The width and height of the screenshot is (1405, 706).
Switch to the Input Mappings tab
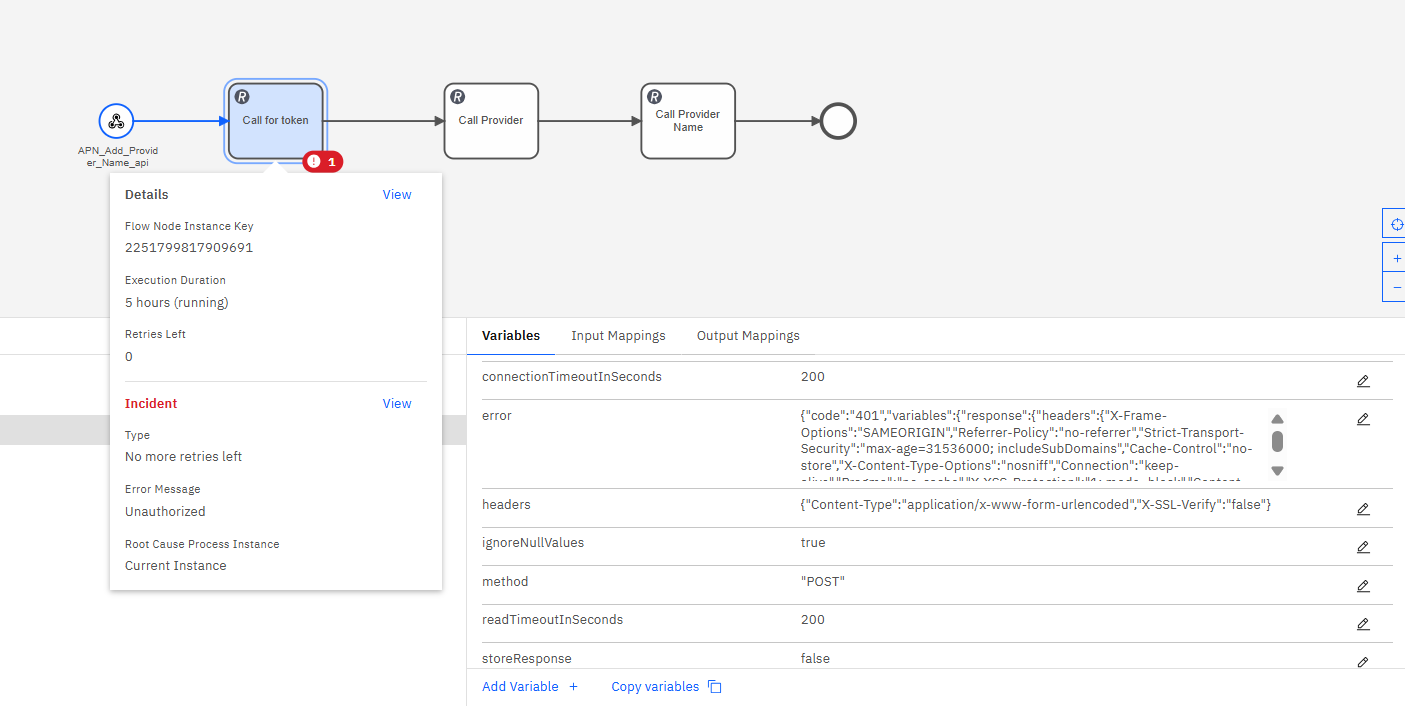pos(618,335)
